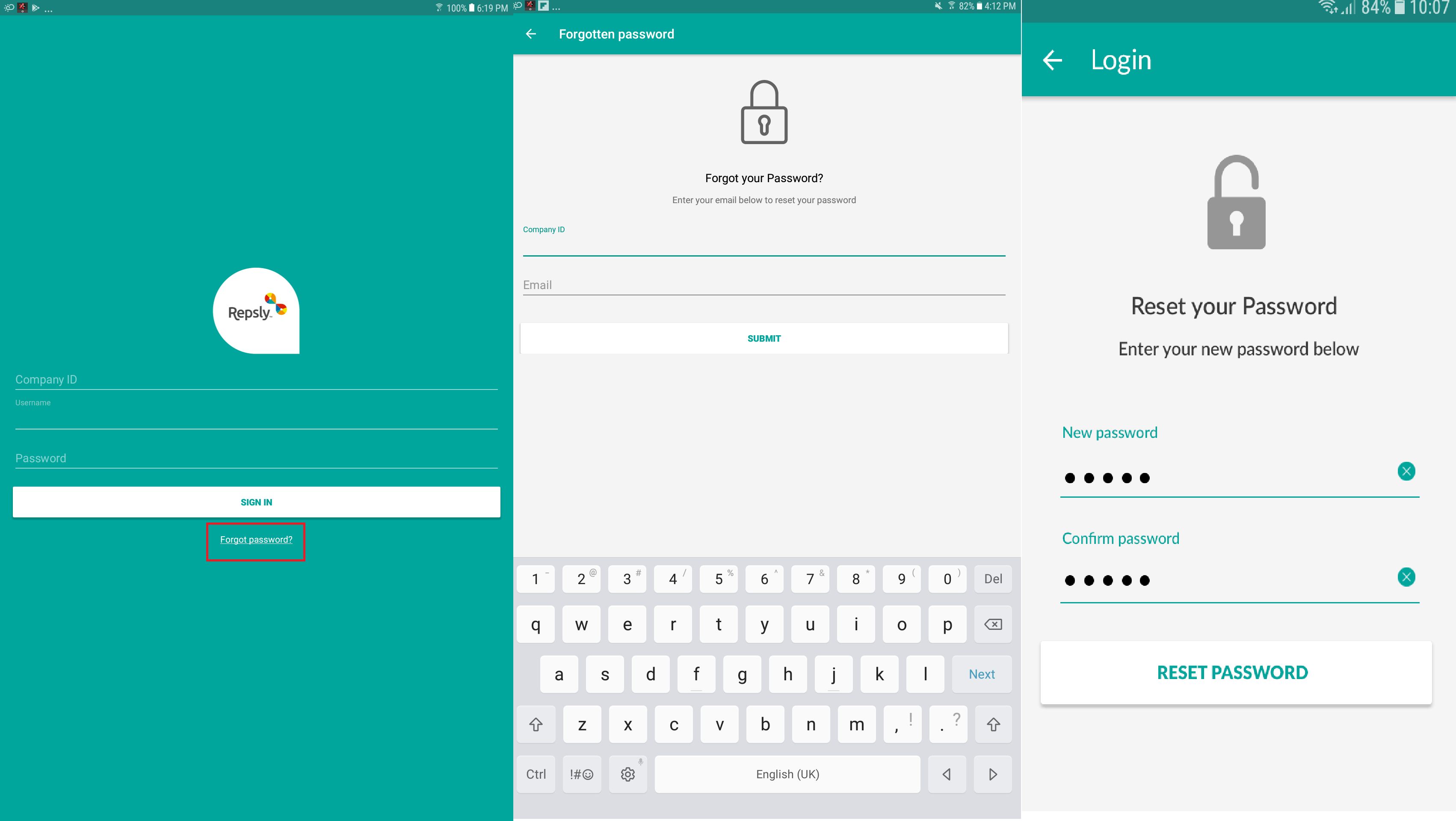Tap the 5 key on keyboard
Image resolution: width=1456 pixels, height=821 pixels.
719,579
